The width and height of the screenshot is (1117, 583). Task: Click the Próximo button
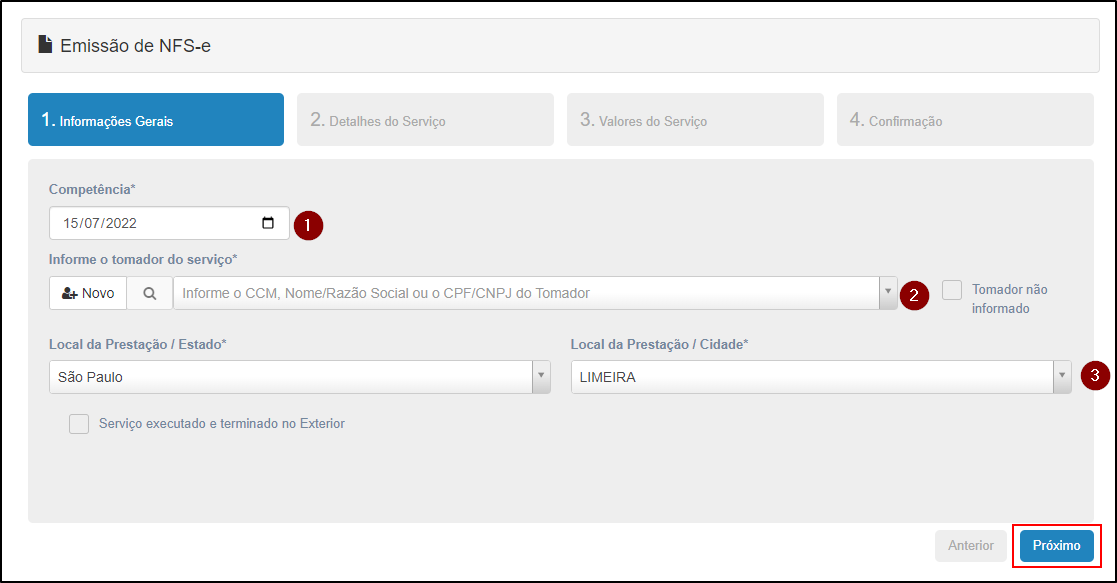pos(1056,545)
